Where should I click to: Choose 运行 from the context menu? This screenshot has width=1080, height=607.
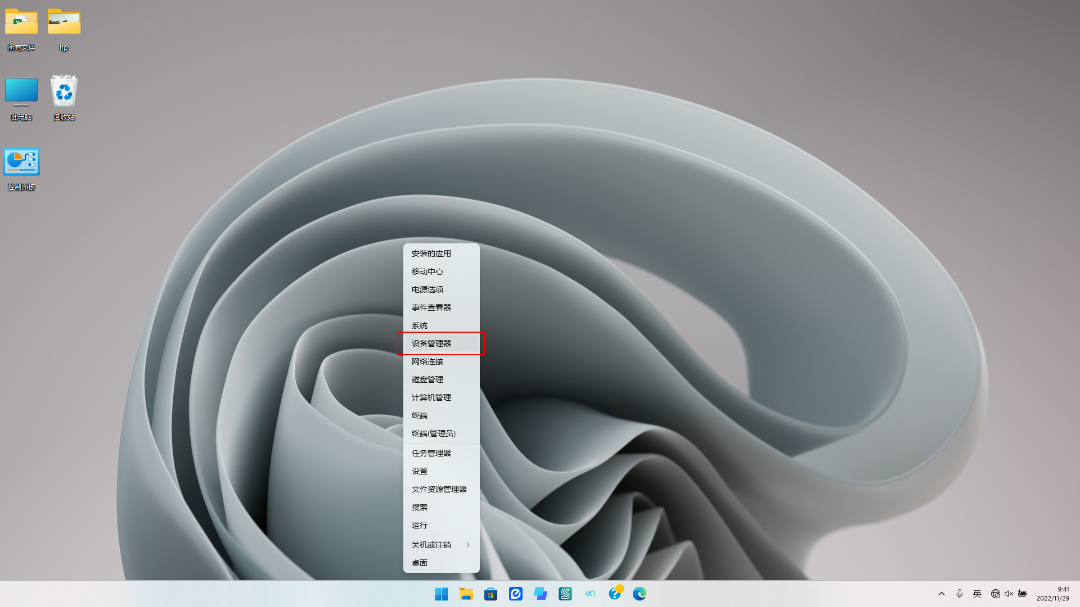(x=441, y=525)
